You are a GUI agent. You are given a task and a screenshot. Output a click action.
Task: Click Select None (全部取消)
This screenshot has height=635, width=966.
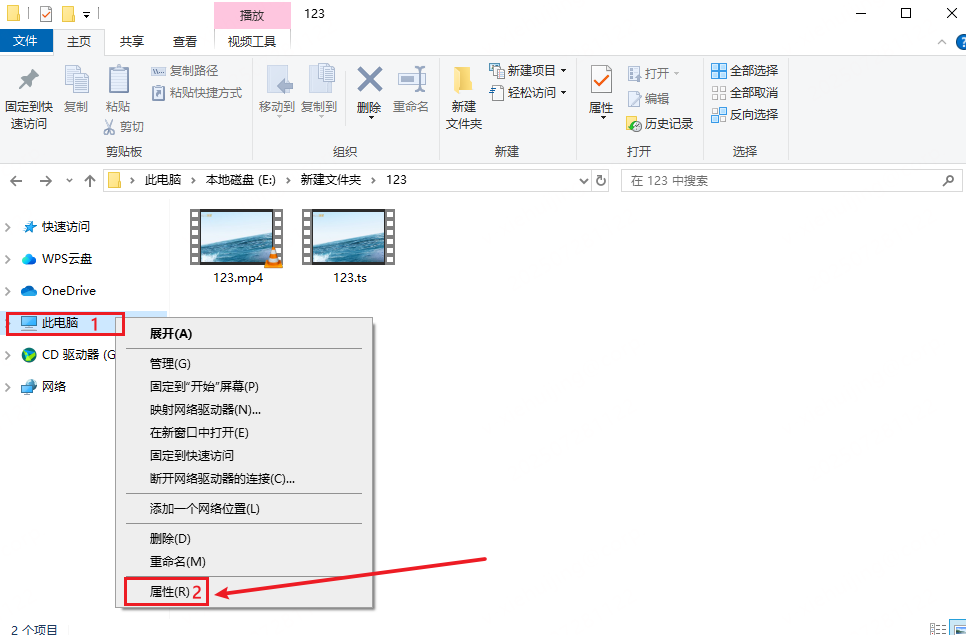(x=745, y=92)
